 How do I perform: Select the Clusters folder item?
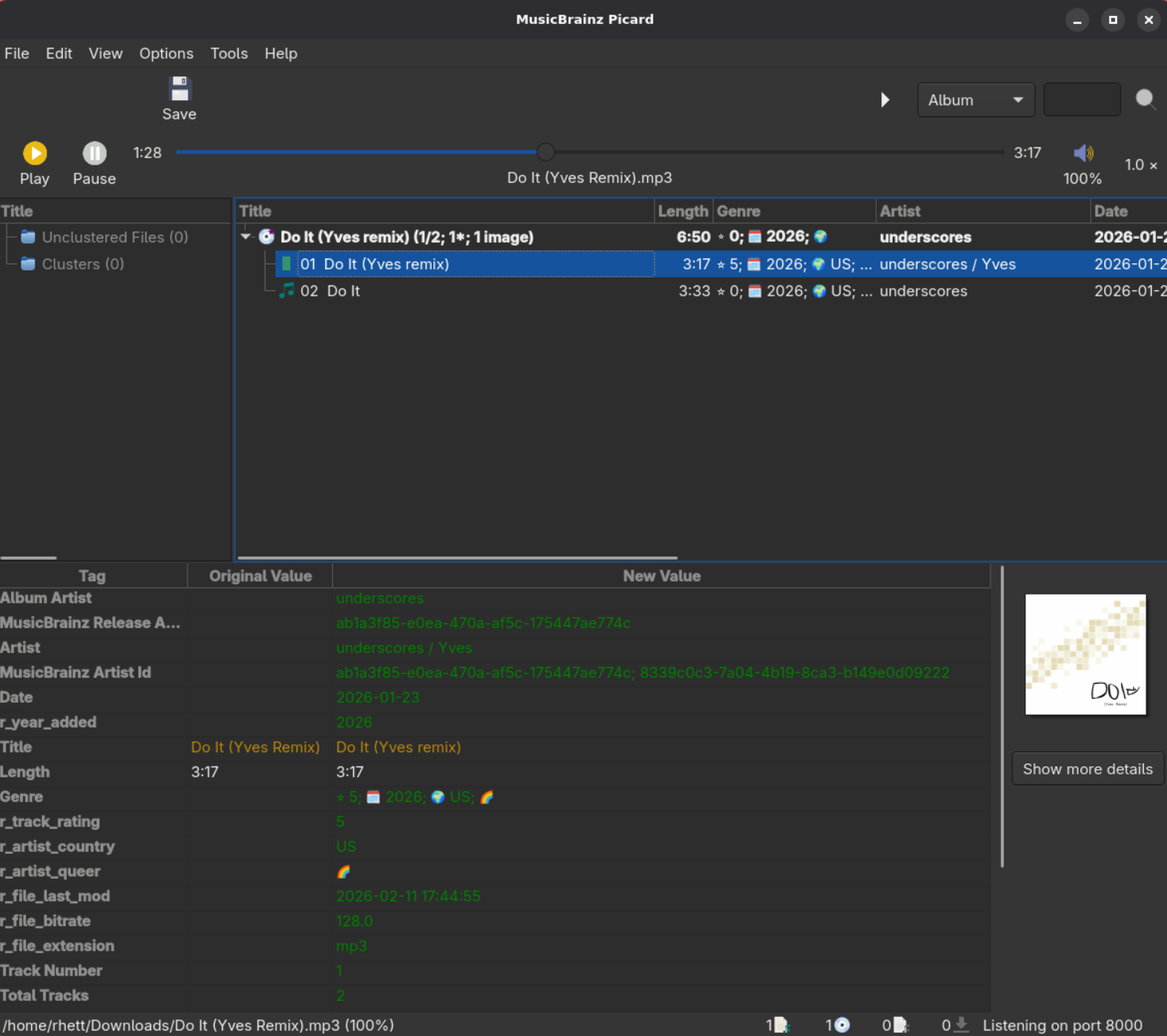pyautogui.click(x=82, y=264)
